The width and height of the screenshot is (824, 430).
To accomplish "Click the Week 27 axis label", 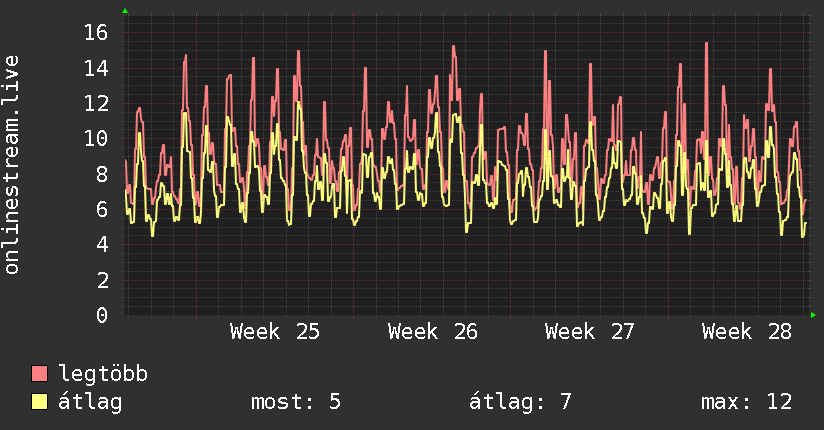I will [590, 332].
